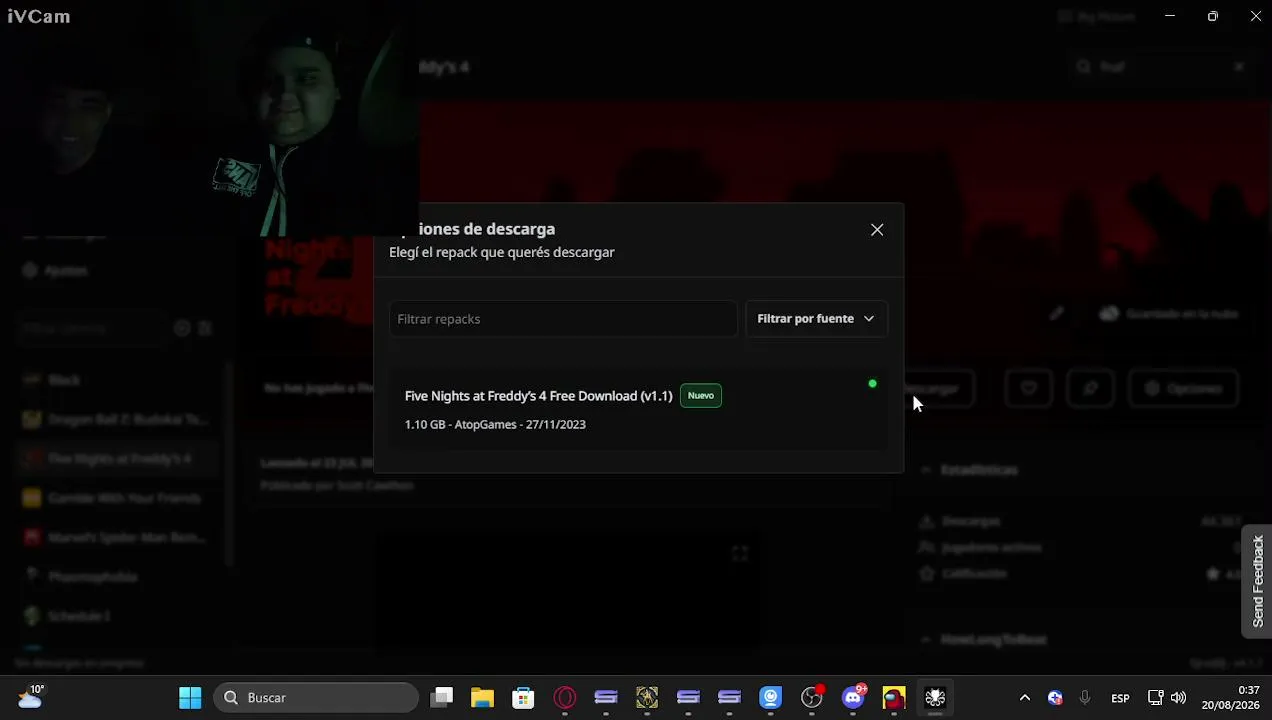The width and height of the screenshot is (1272, 720).
Task: Click the favorite heart button
Action: point(1029,388)
